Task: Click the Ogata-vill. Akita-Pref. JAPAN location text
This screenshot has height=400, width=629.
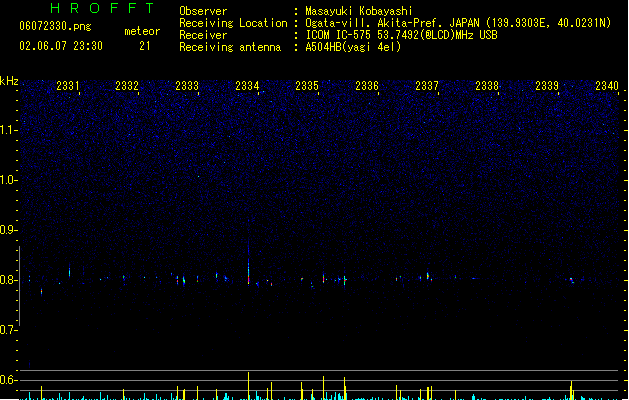Action: pyautogui.click(x=458, y=23)
